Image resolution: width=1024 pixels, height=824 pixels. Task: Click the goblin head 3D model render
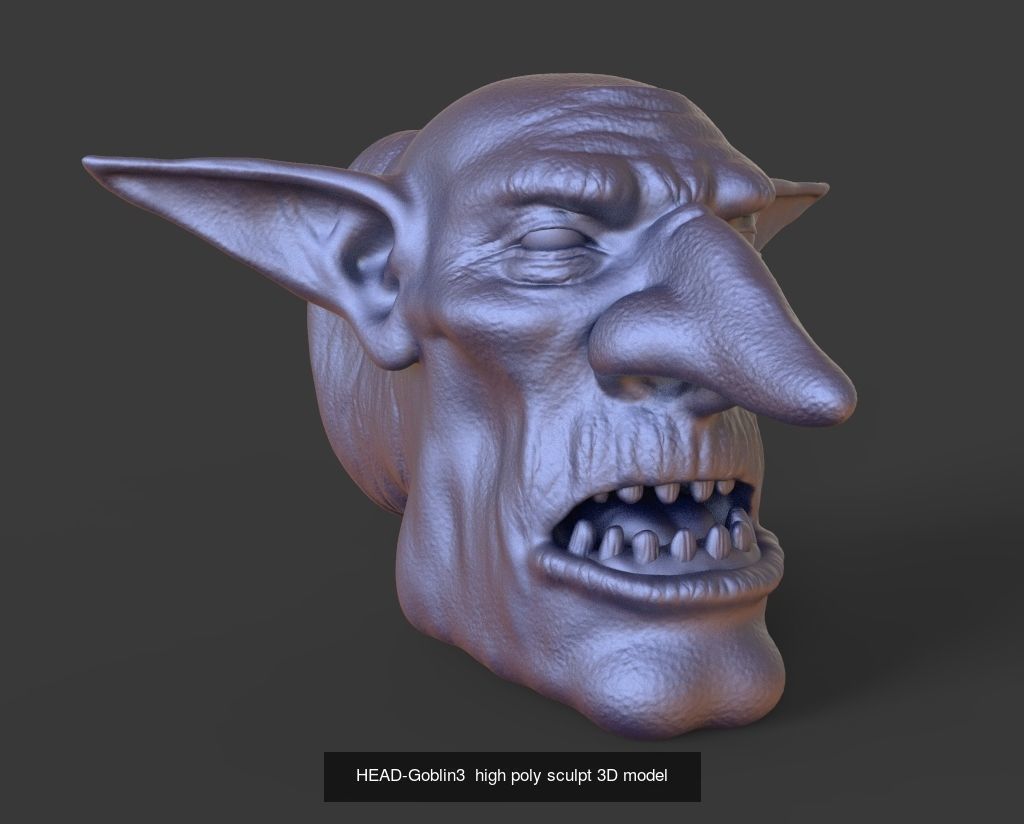(x=469, y=405)
